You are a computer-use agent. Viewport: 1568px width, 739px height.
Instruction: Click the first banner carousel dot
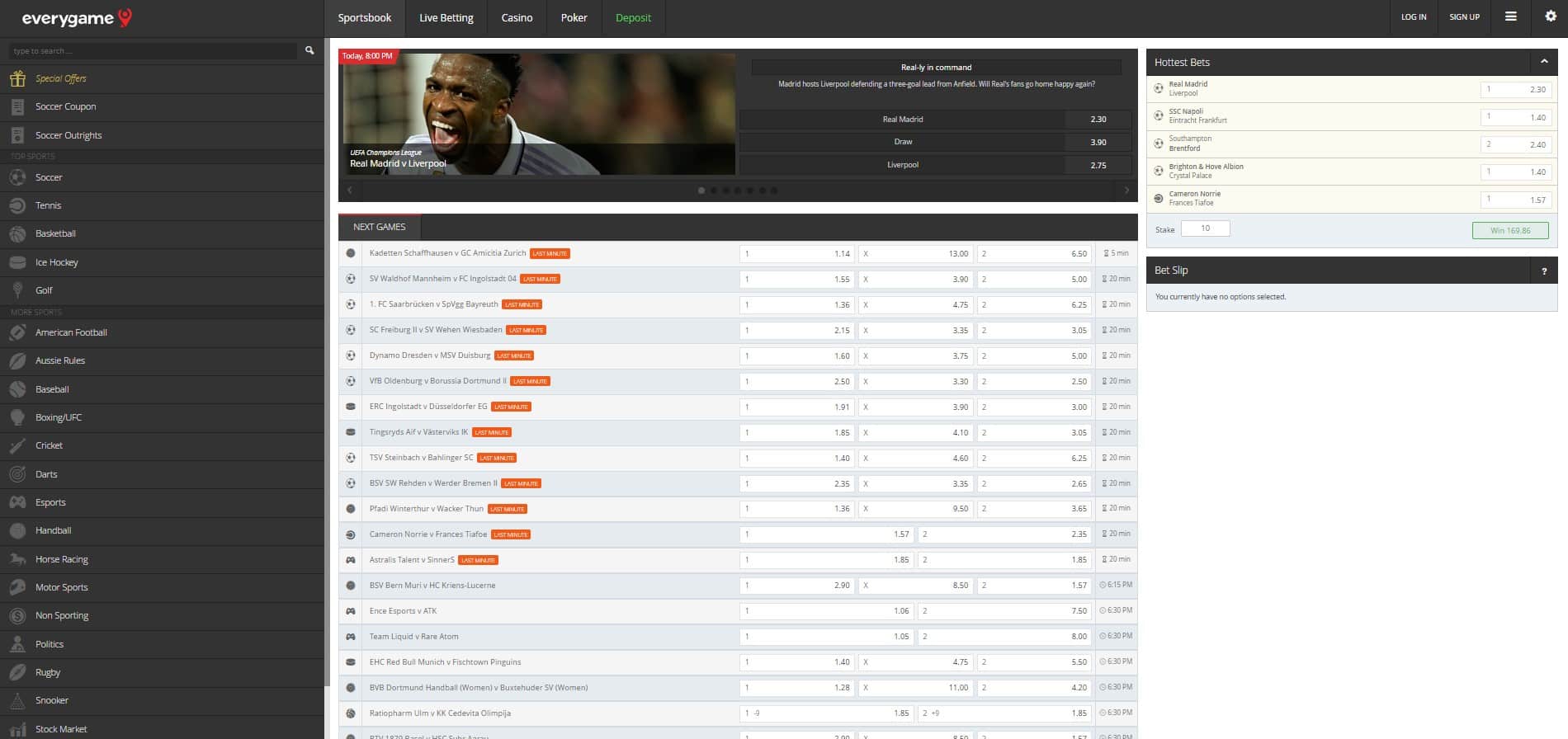tap(701, 191)
